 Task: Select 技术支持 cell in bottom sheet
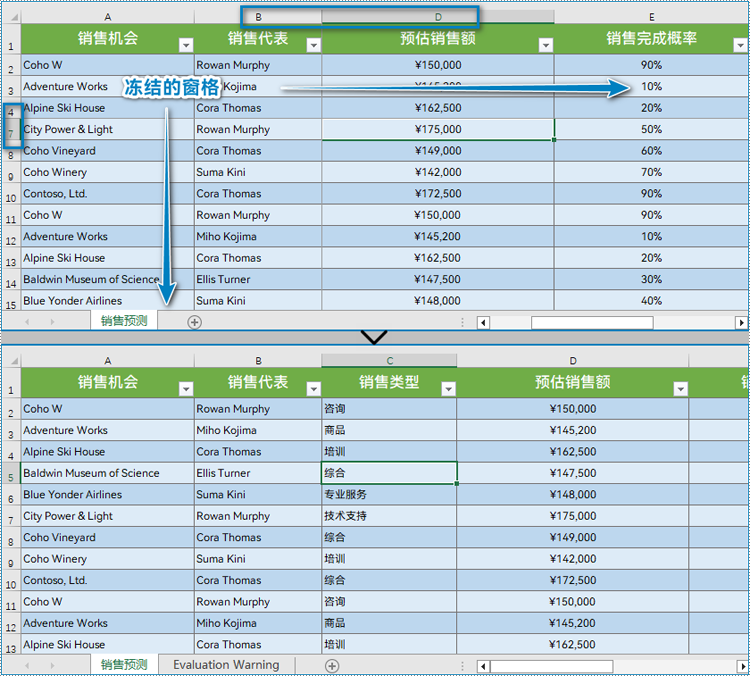click(x=389, y=516)
